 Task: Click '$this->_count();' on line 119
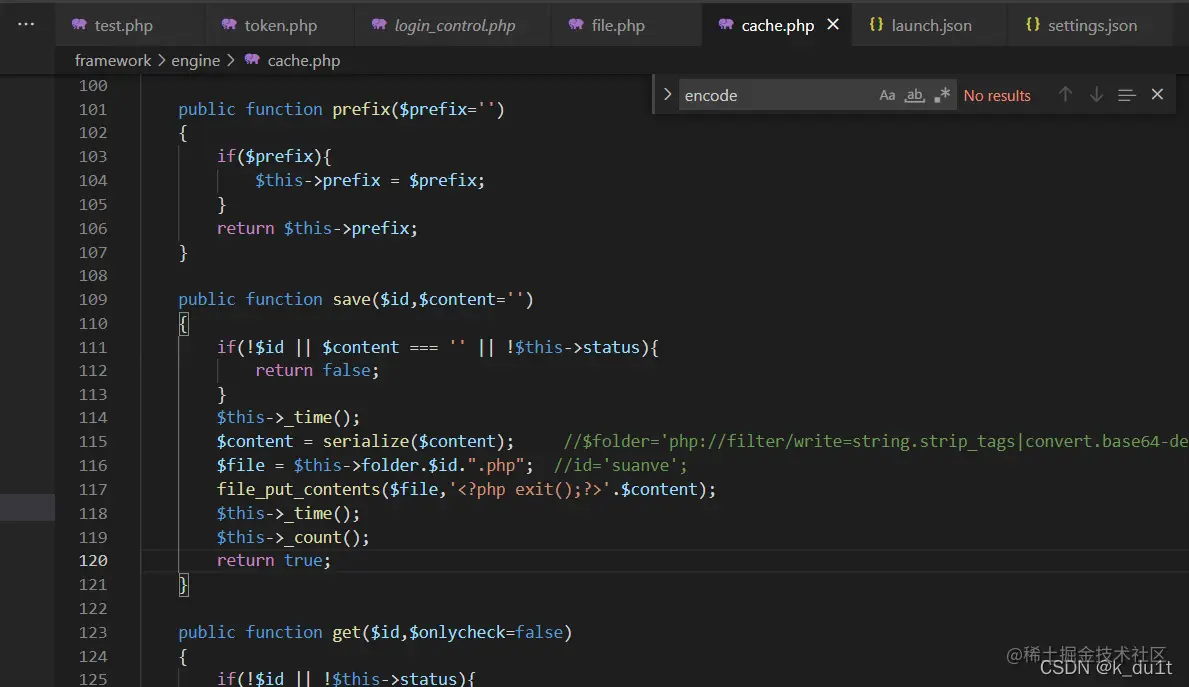293,537
